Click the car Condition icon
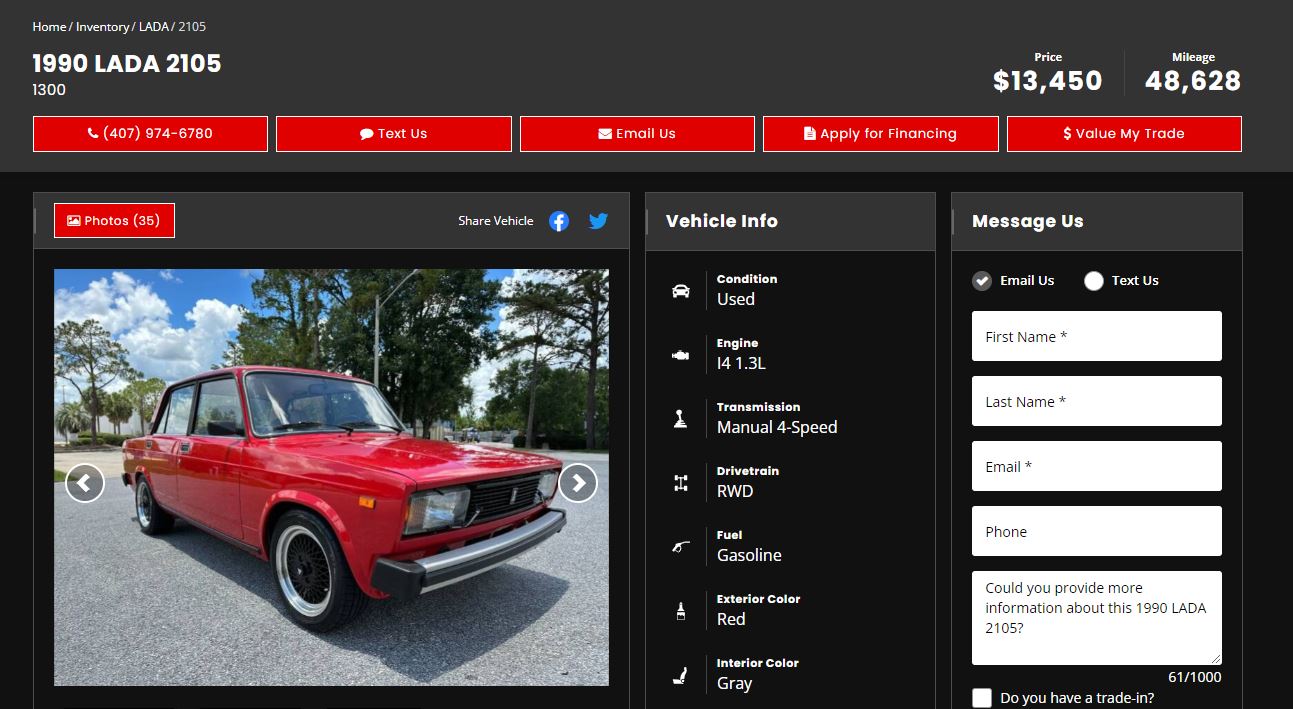1293x709 pixels. 681,291
